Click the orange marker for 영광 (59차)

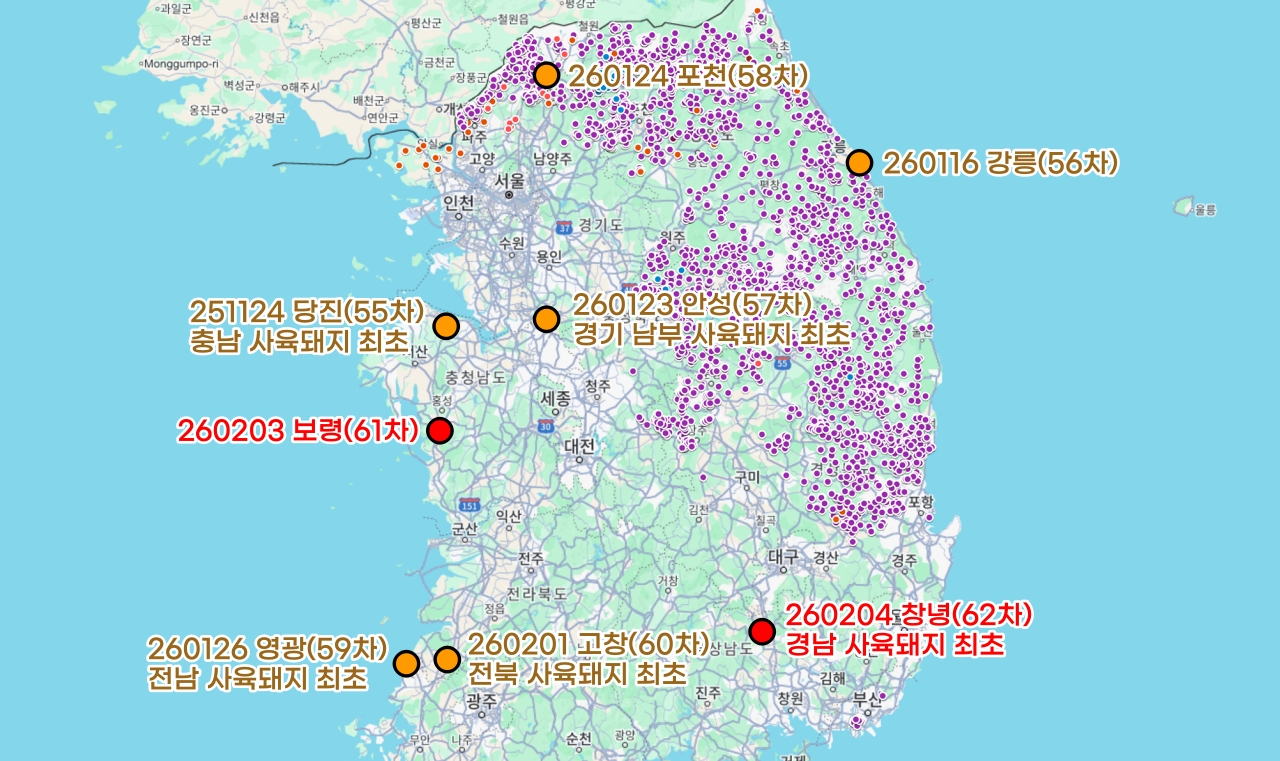408,662
